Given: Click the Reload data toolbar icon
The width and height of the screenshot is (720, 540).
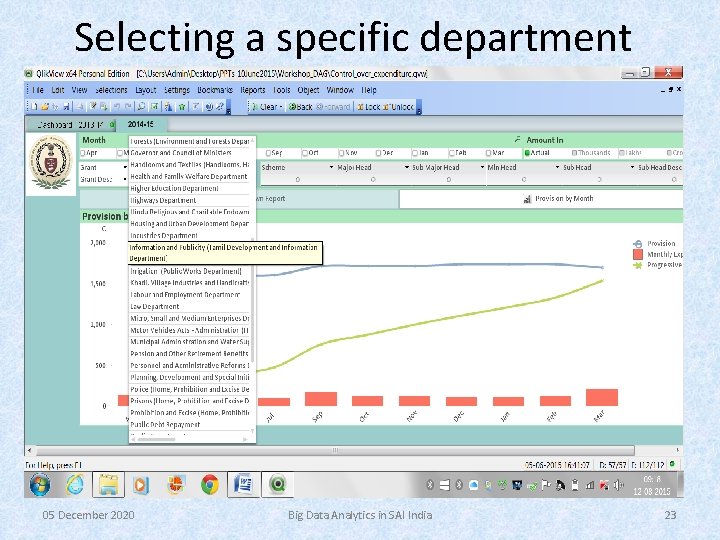Looking at the screenshot, I should click(x=104, y=107).
